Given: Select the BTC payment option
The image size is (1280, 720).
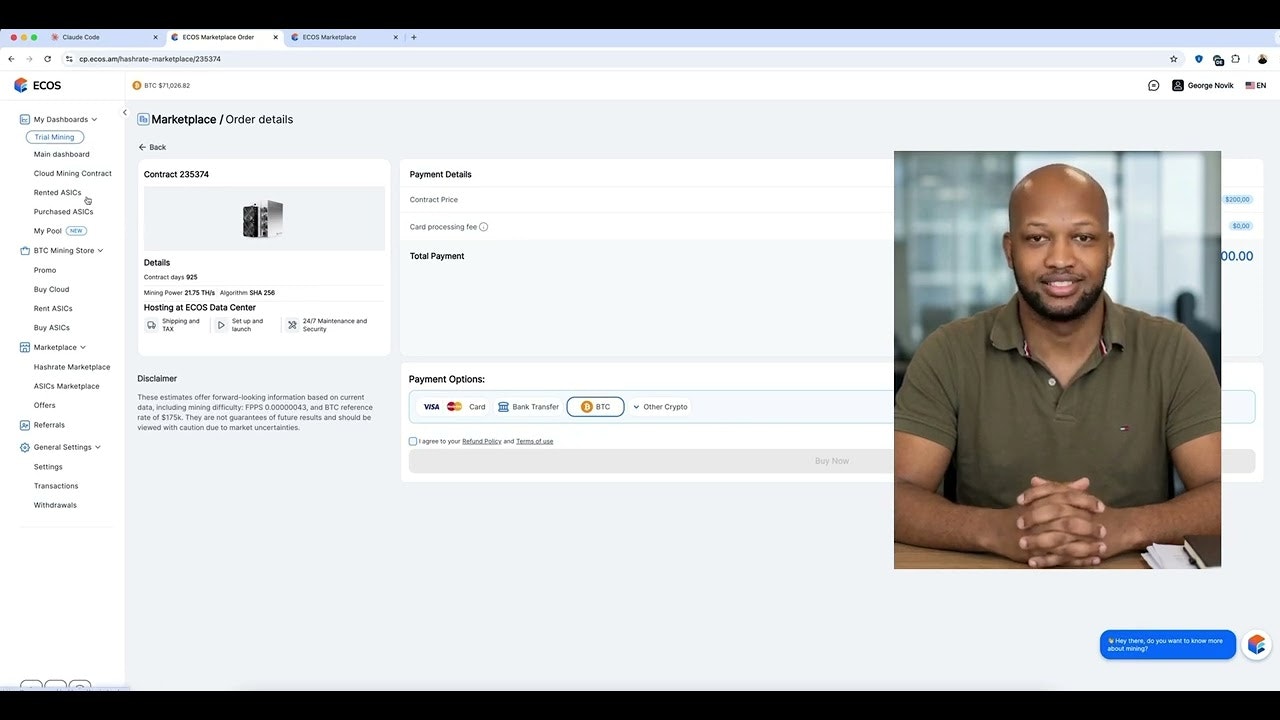Looking at the screenshot, I should (x=595, y=407).
